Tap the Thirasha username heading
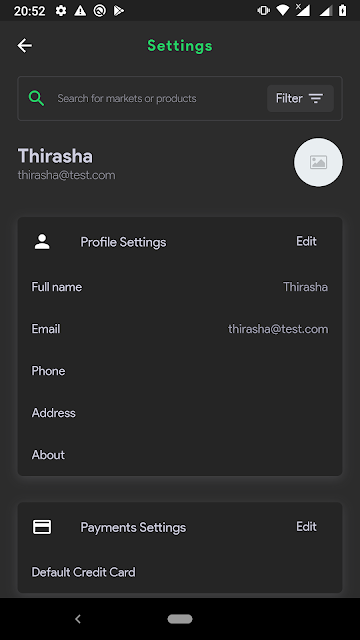 (55, 156)
